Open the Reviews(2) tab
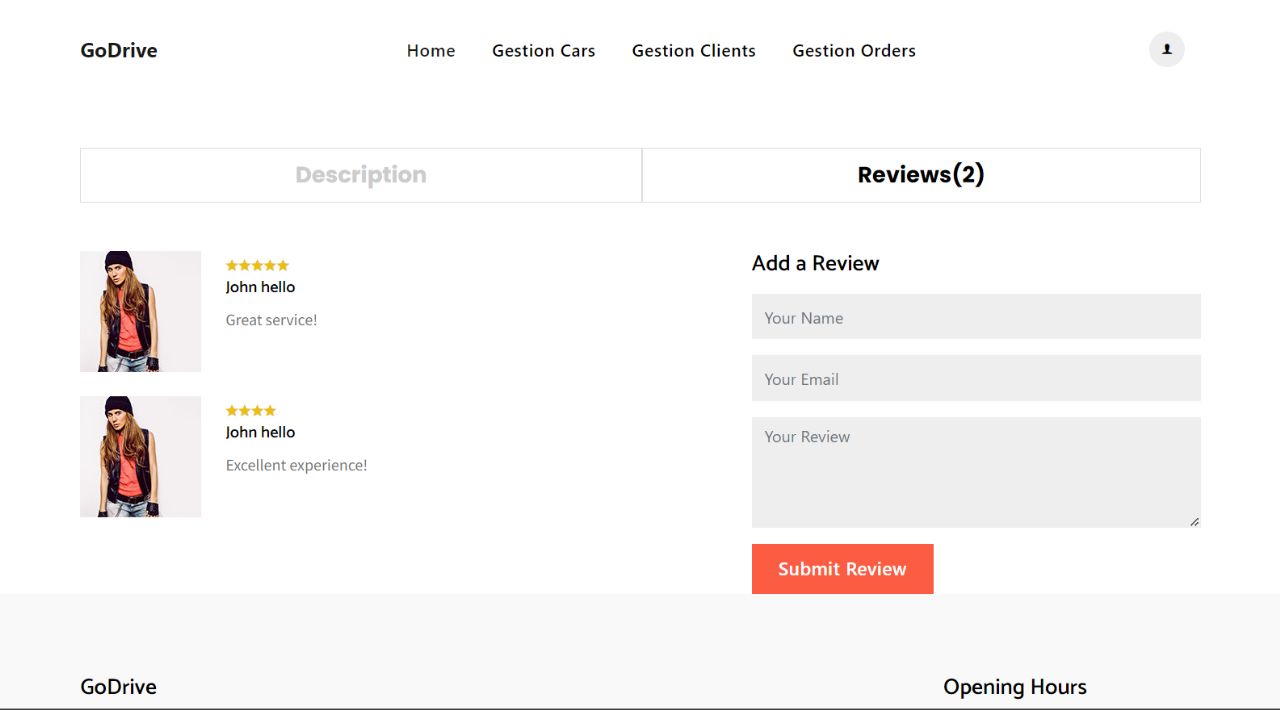 click(920, 174)
